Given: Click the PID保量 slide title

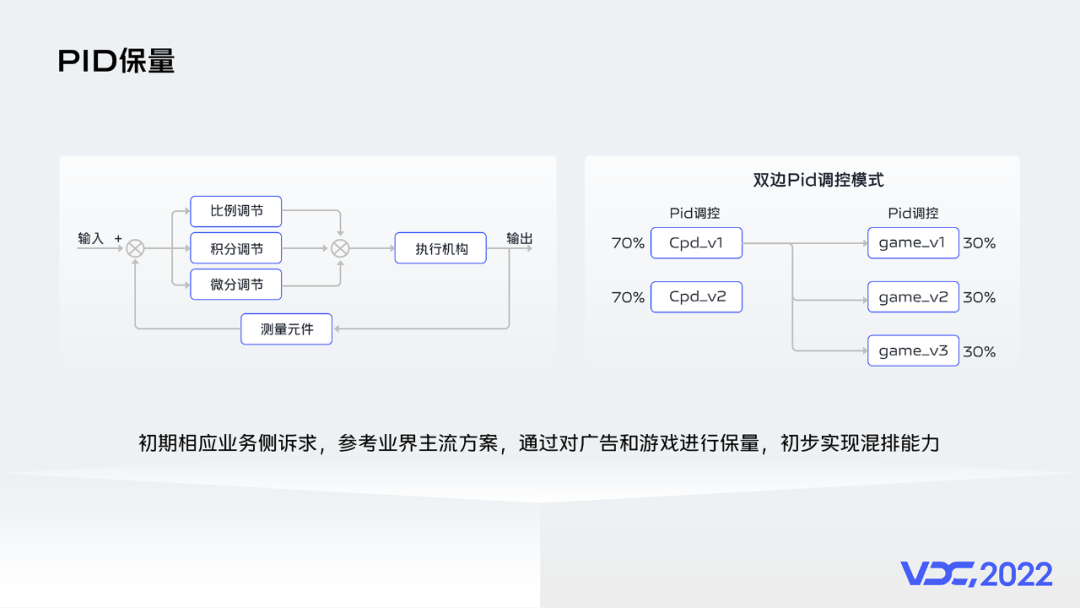Looking at the screenshot, I should pyautogui.click(x=116, y=62).
